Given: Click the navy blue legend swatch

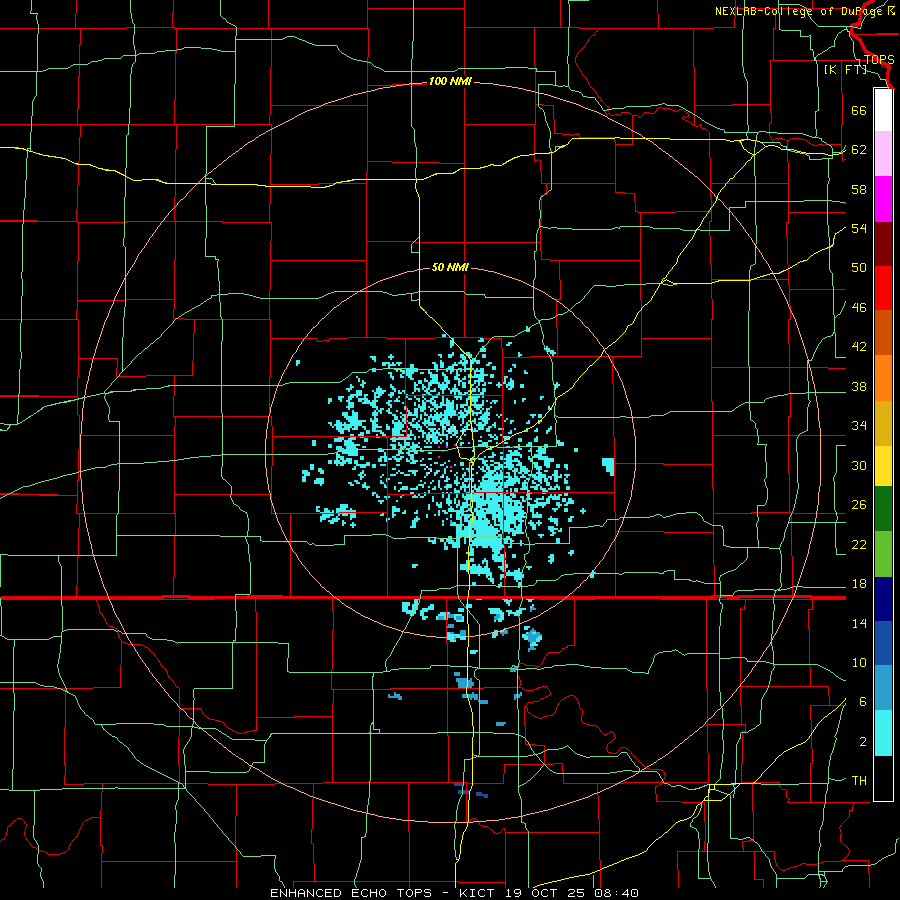Looking at the screenshot, I should [x=883, y=599].
